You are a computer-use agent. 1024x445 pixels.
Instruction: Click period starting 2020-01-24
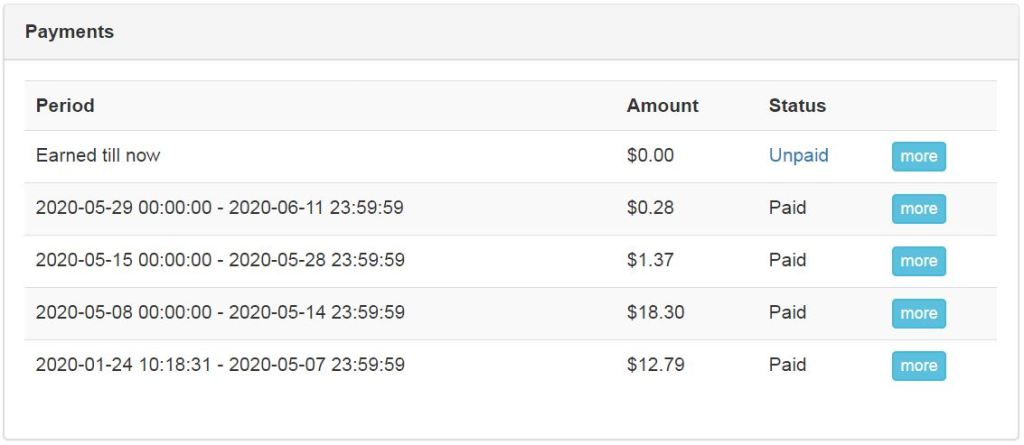coord(220,364)
